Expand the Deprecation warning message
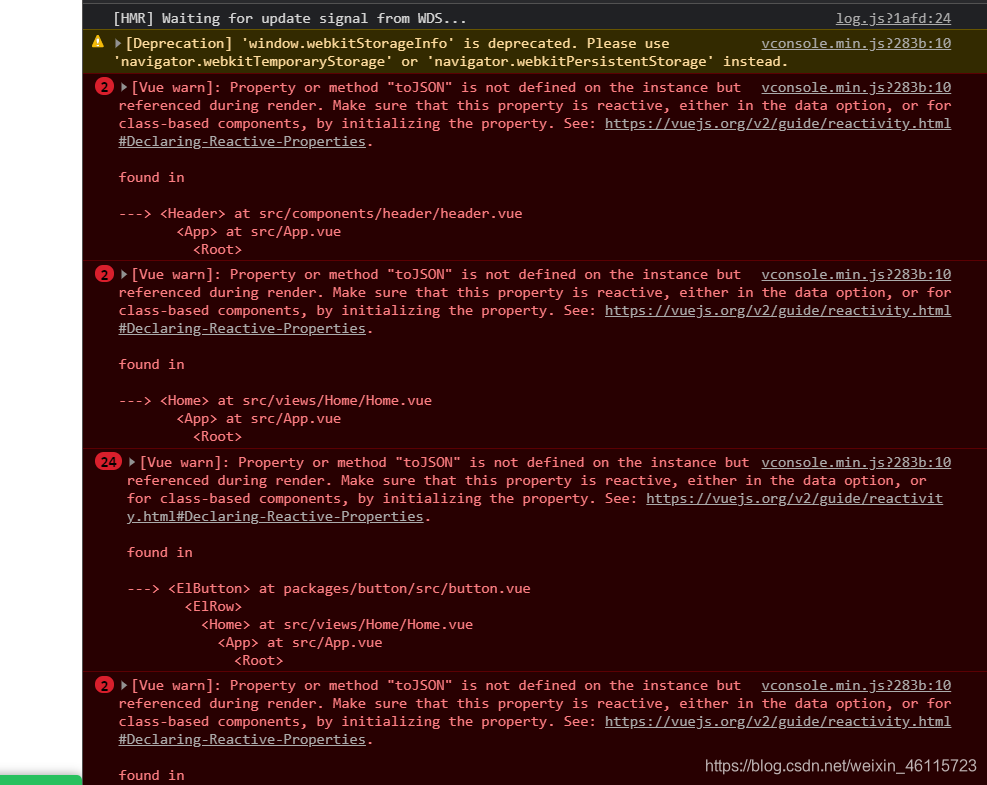The height and width of the screenshot is (785, 987). pyautogui.click(x=118, y=43)
